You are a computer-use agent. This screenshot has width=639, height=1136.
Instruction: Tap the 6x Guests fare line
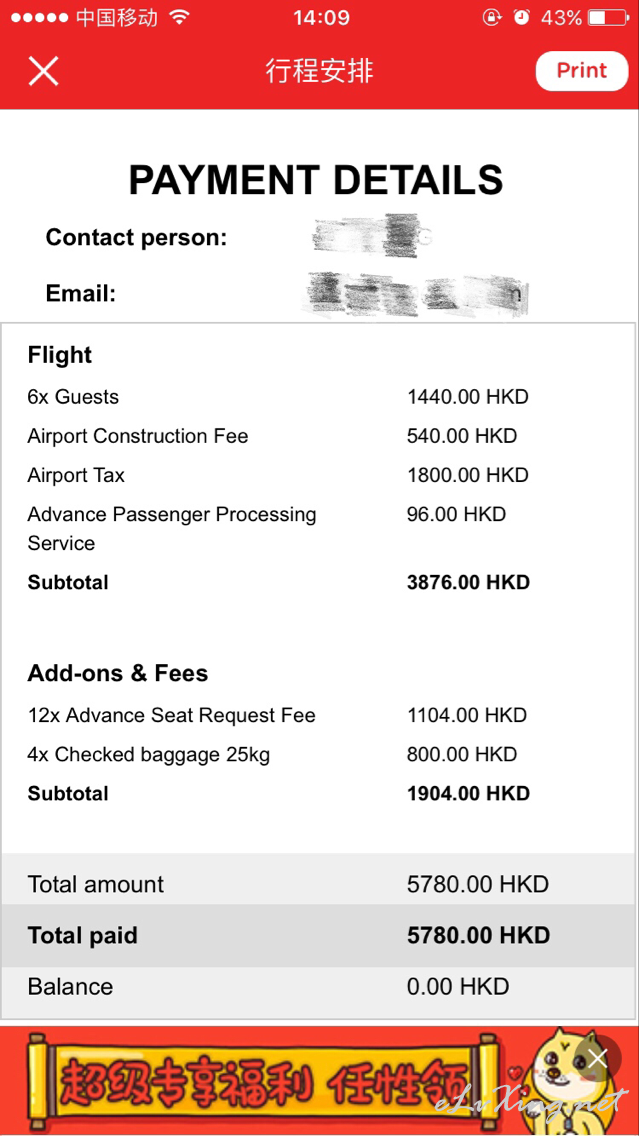tap(320, 397)
